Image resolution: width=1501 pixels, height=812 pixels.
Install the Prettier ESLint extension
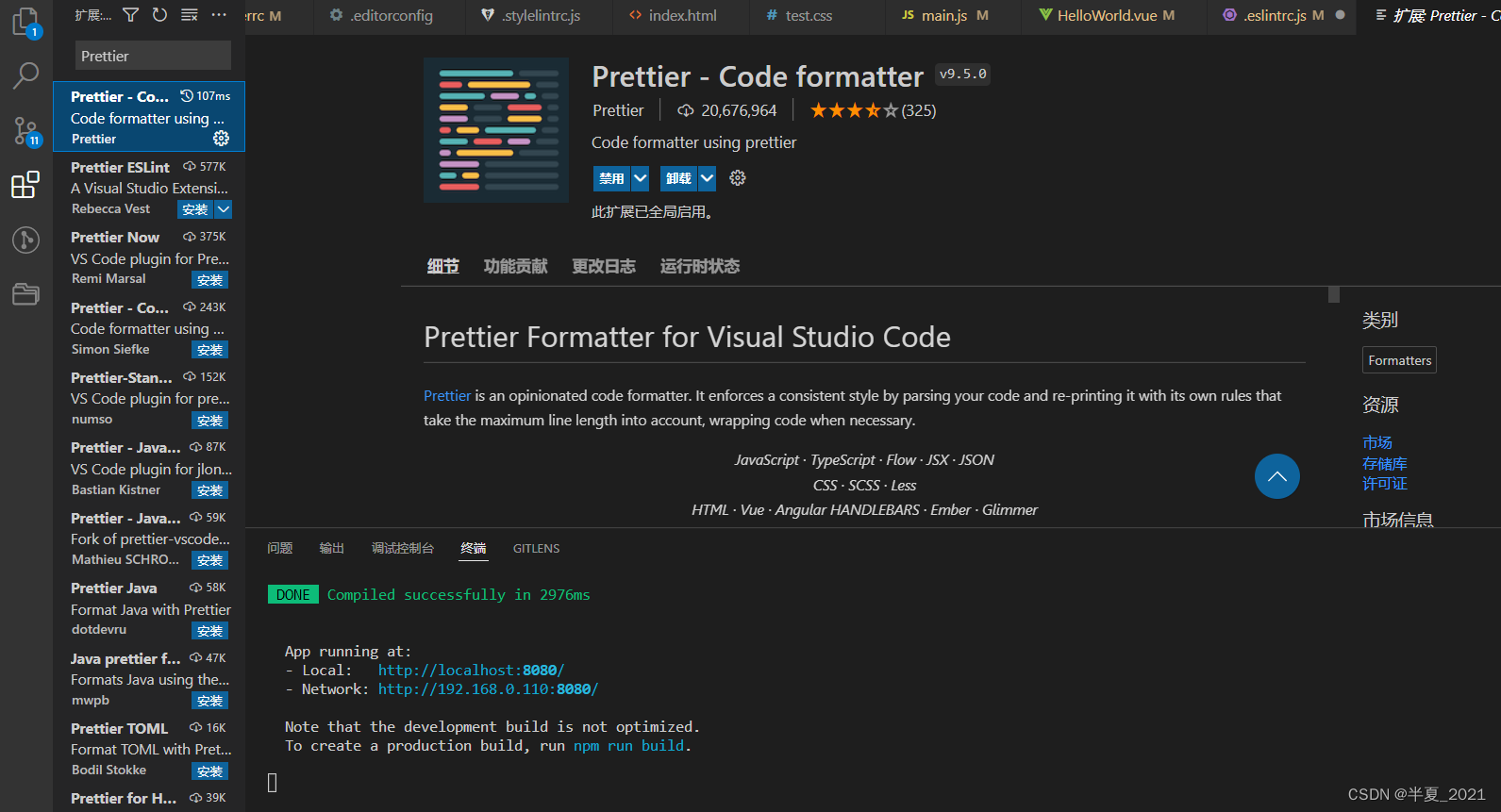195,209
